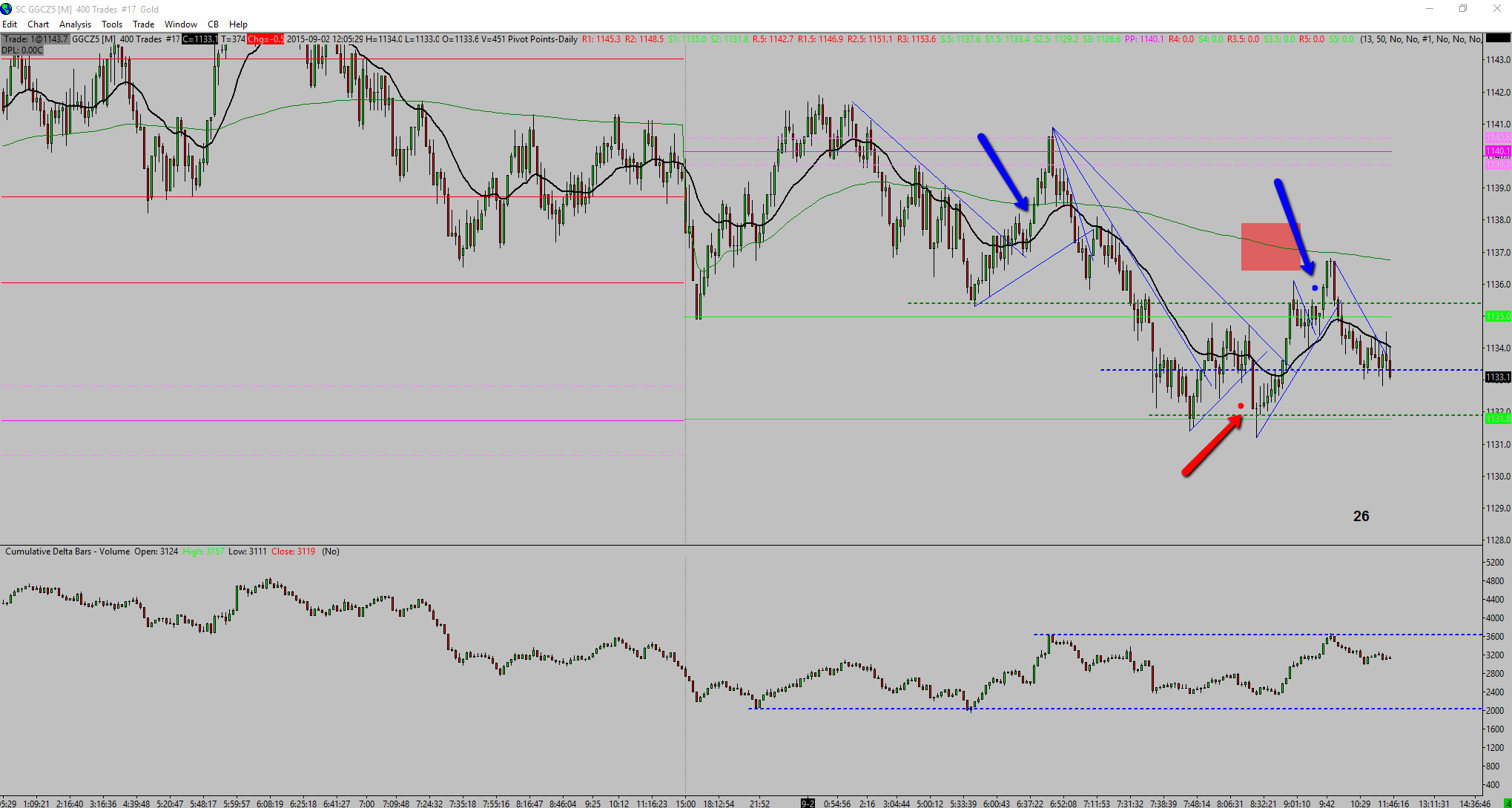Click the black 1133.1 last price tag
Image resolution: width=1512 pixels, height=808 pixels.
click(1497, 377)
